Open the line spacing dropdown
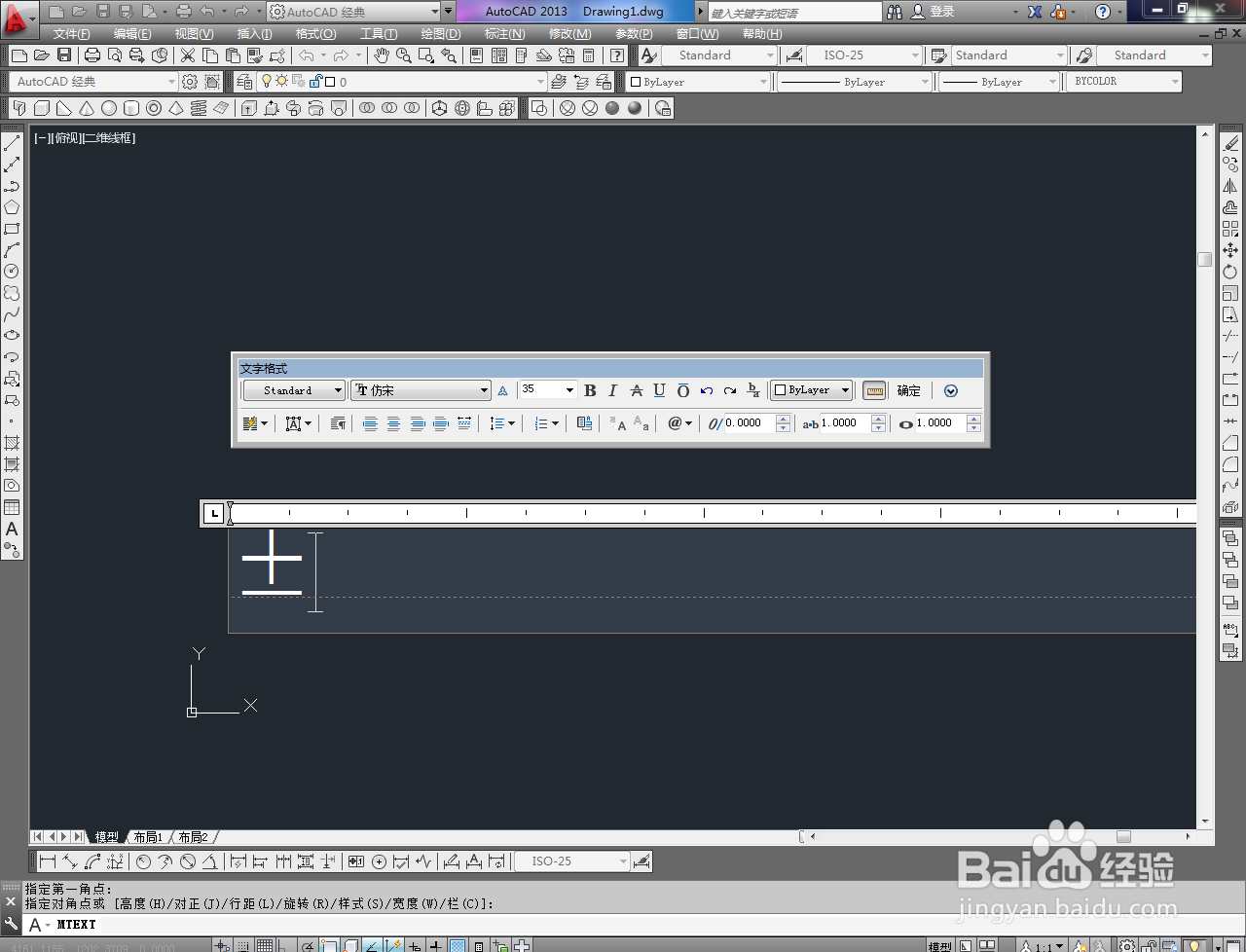The width and height of the screenshot is (1246, 952). point(502,423)
